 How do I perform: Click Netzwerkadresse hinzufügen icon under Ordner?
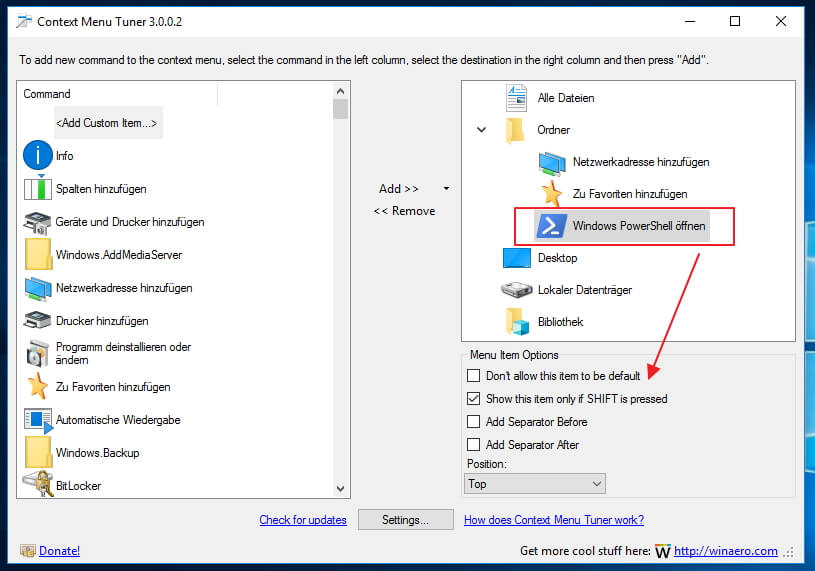click(x=552, y=163)
